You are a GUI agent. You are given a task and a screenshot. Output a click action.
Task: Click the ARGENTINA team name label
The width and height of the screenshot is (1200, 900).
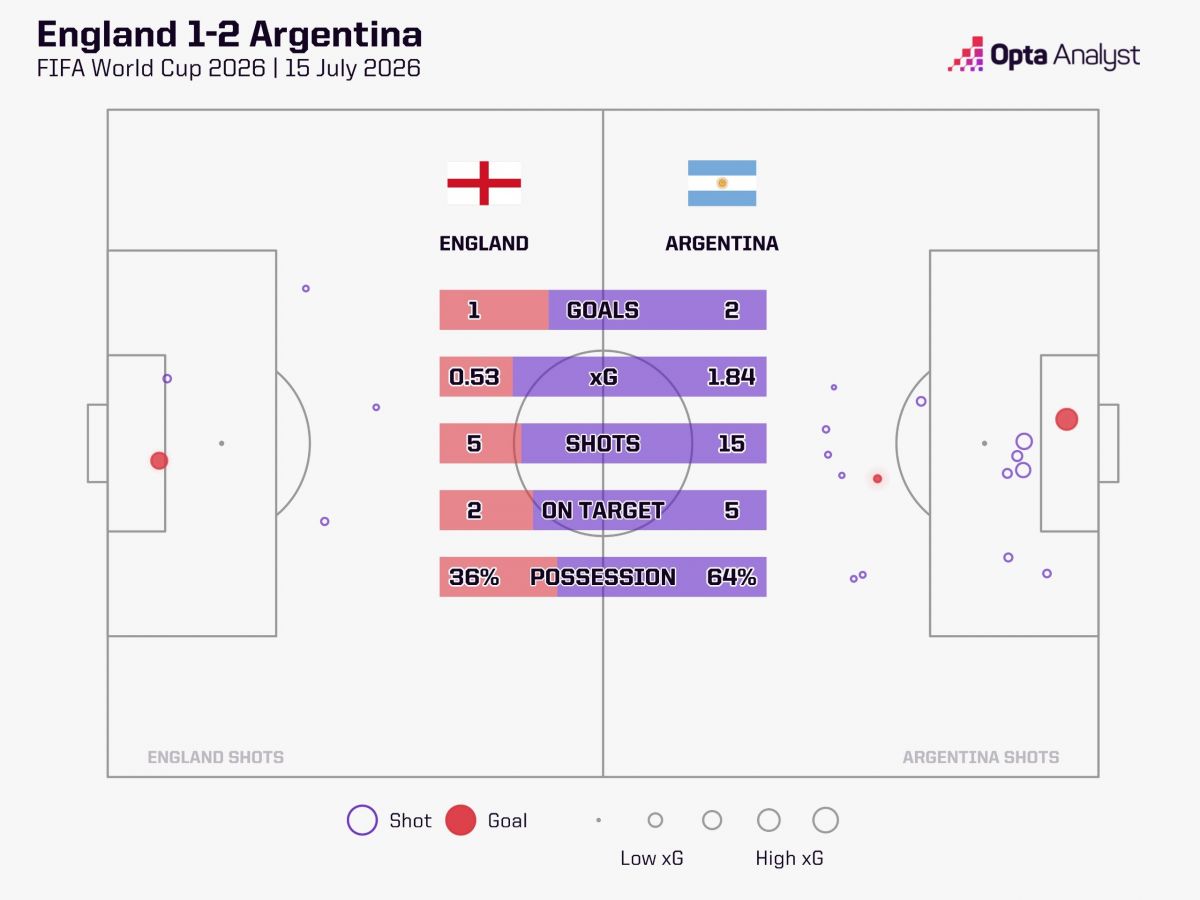(x=722, y=243)
